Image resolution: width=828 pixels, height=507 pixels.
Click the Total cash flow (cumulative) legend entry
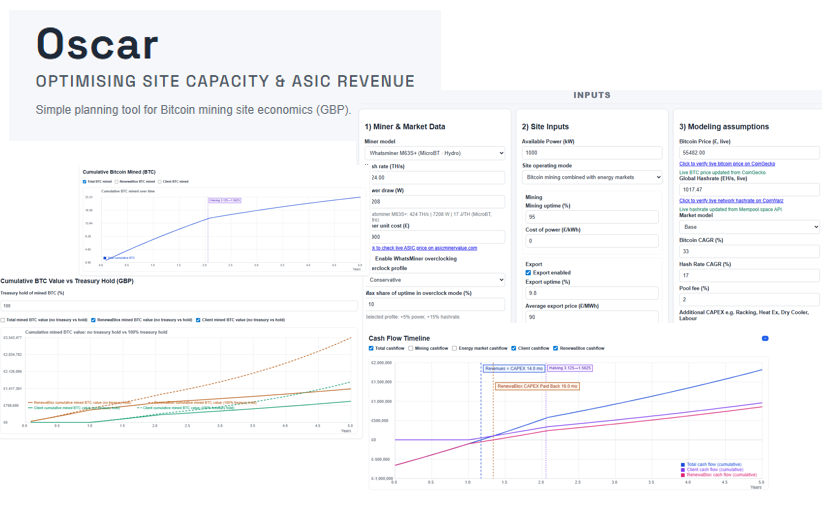point(711,464)
